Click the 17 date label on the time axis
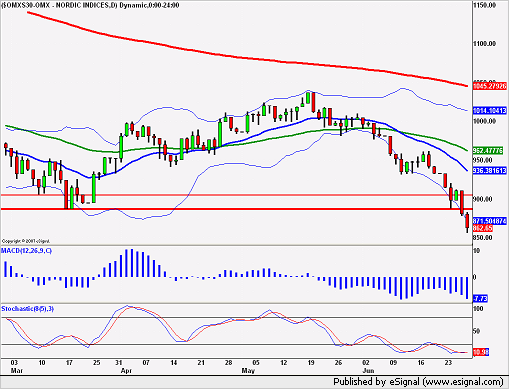The width and height of the screenshot is (509, 389). click(69, 363)
